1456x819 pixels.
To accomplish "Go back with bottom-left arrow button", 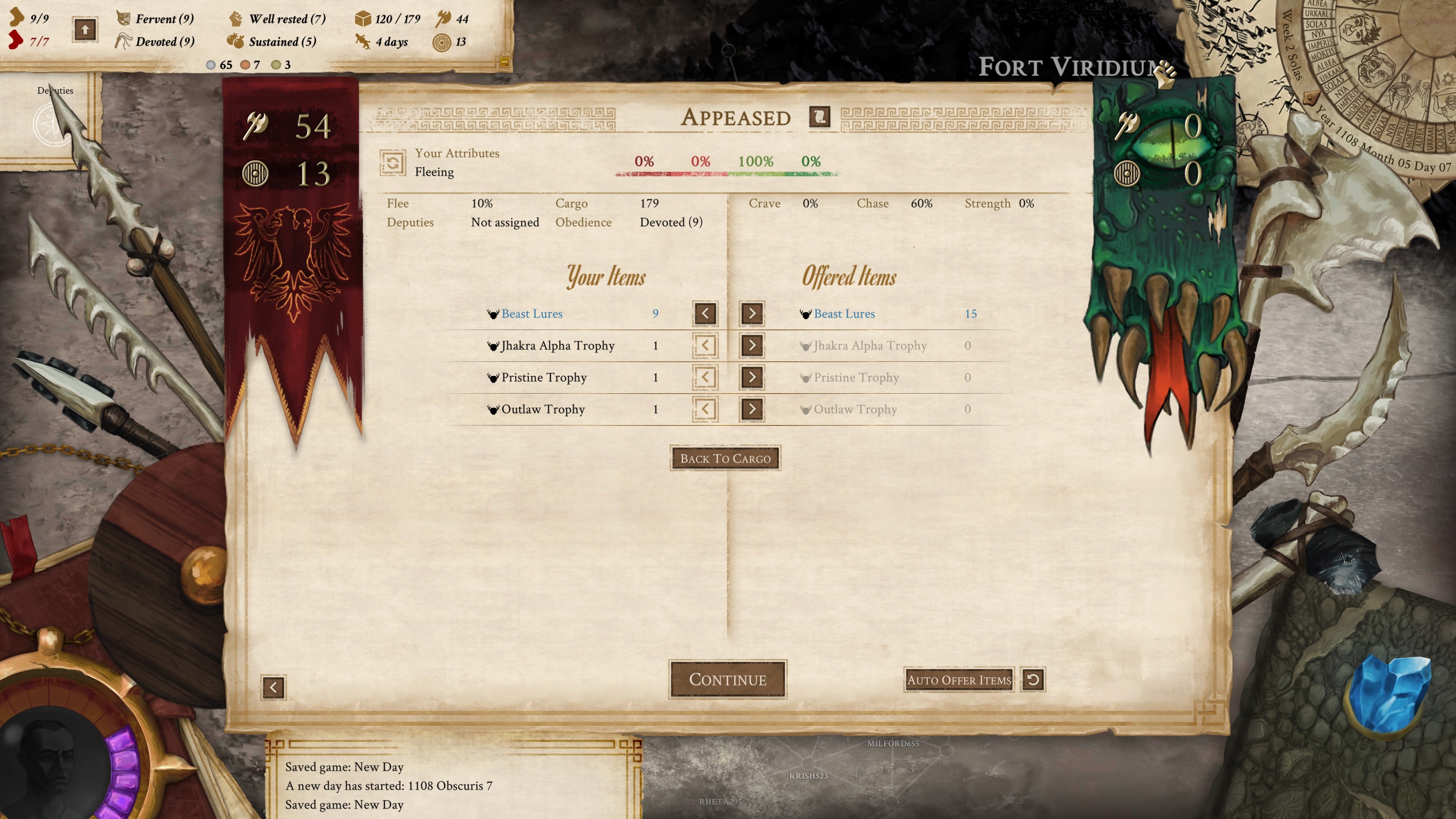I will click(273, 687).
